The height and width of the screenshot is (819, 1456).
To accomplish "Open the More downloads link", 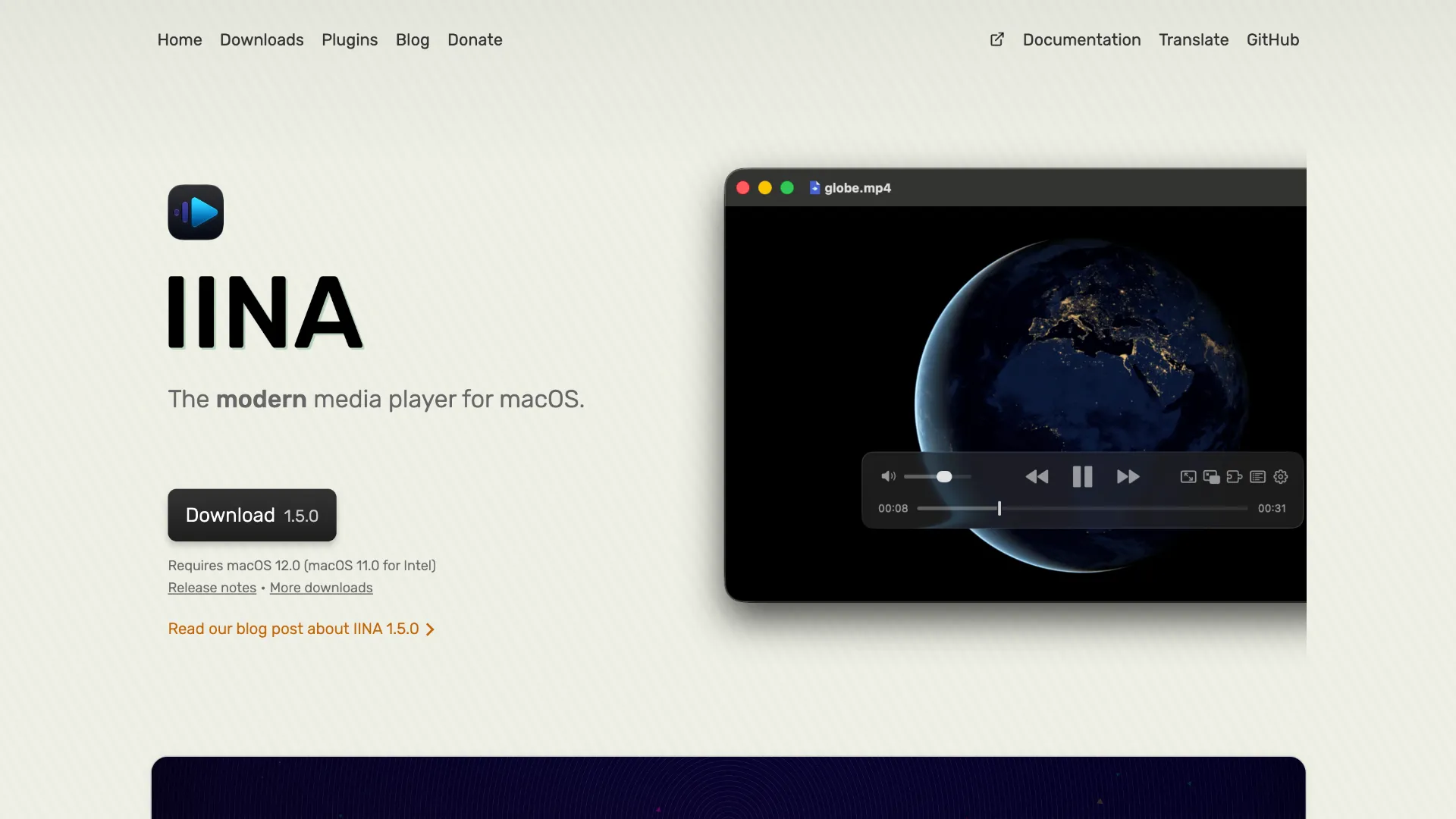I will point(322,588).
